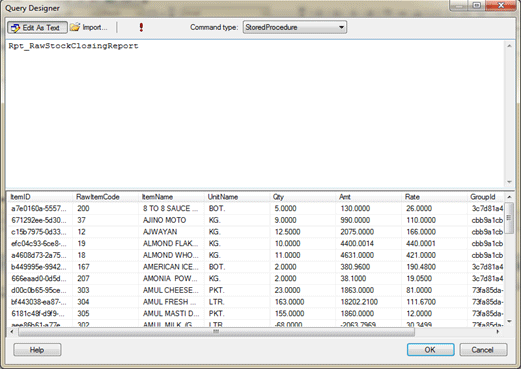Open the Import query option
The image size is (521, 369).
(89, 27)
